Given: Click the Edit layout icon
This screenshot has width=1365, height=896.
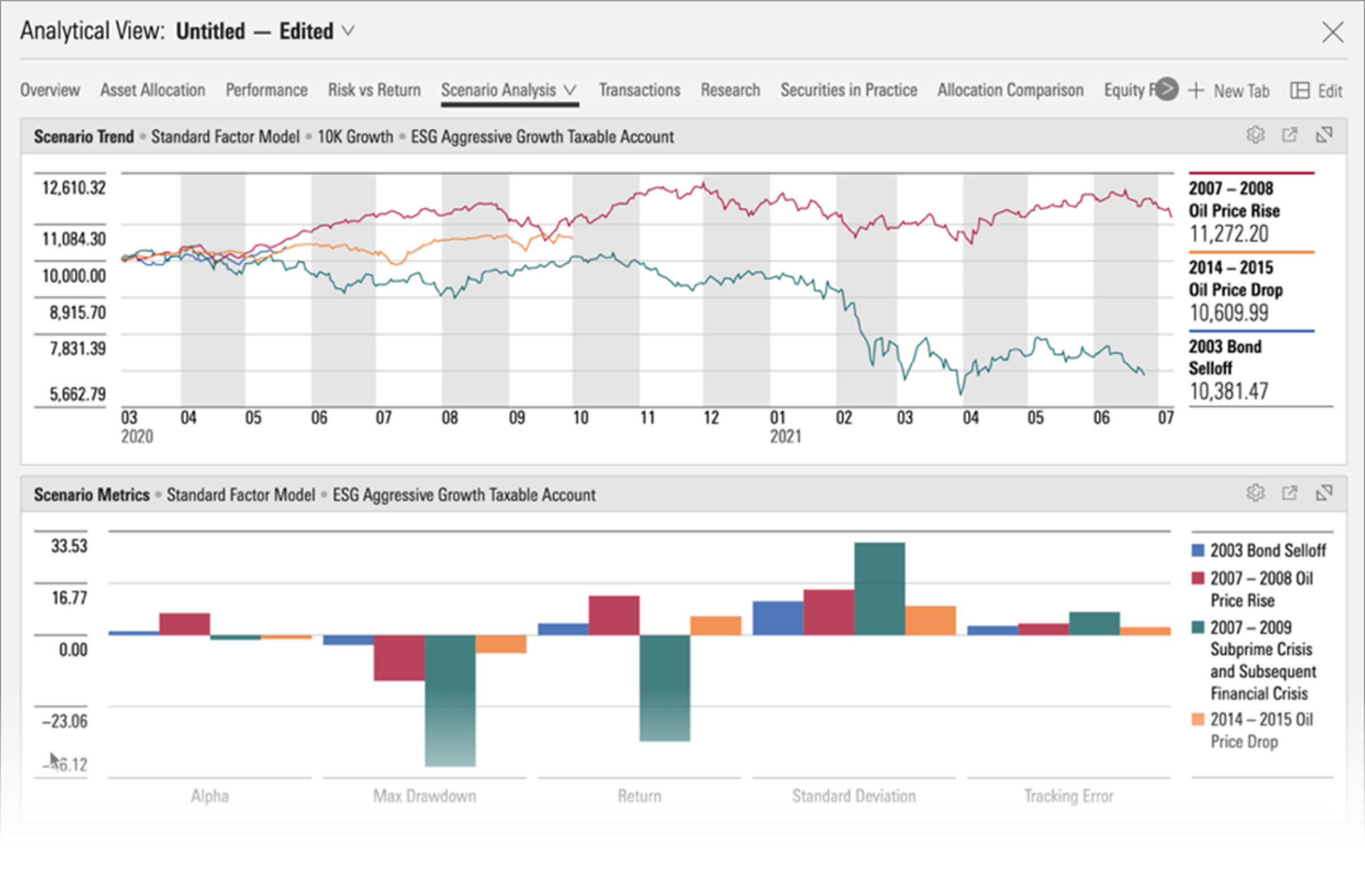Looking at the screenshot, I should click(1300, 90).
